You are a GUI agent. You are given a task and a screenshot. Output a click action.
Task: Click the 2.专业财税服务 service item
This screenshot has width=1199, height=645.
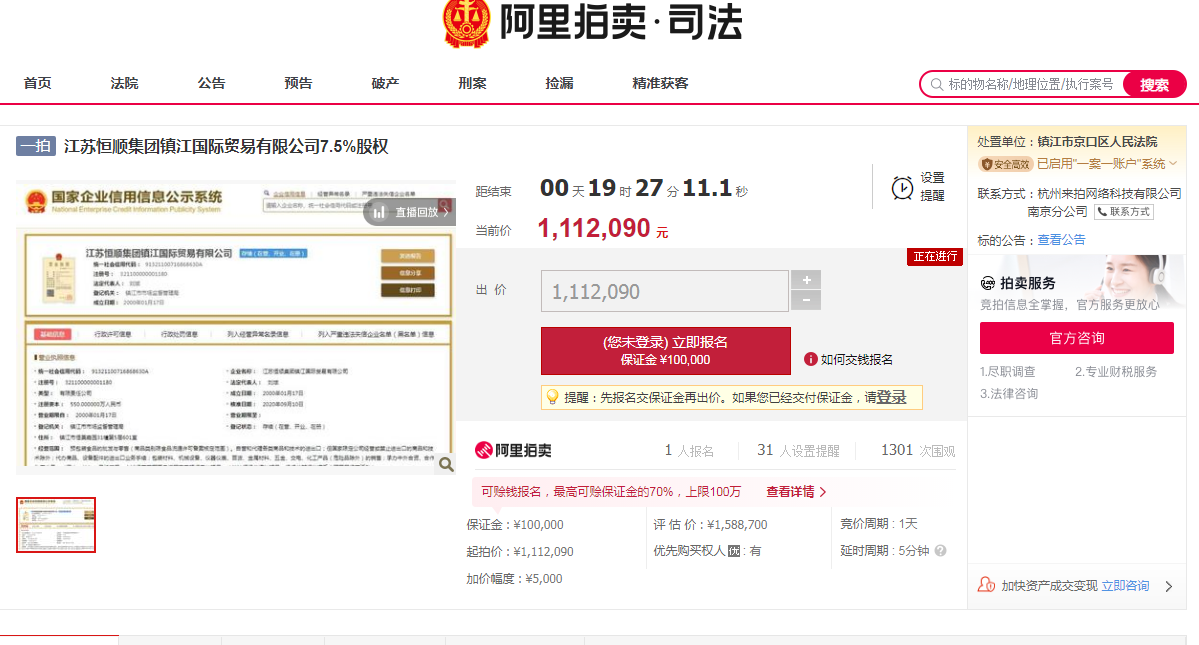point(1116,371)
